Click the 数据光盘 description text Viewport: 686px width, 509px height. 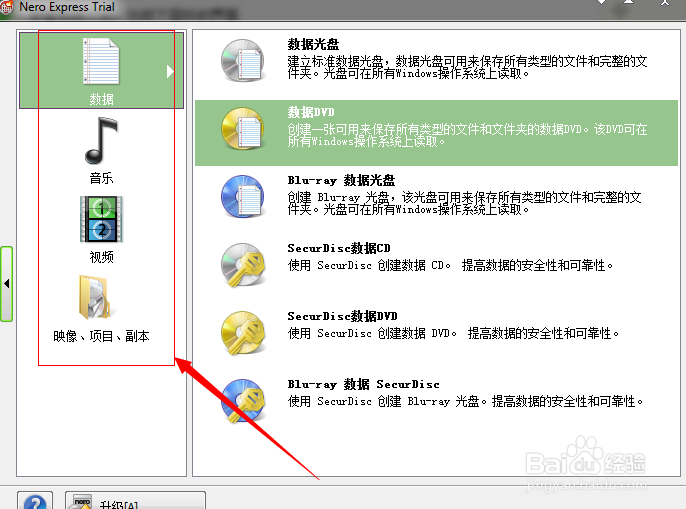[x=467, y=67]
